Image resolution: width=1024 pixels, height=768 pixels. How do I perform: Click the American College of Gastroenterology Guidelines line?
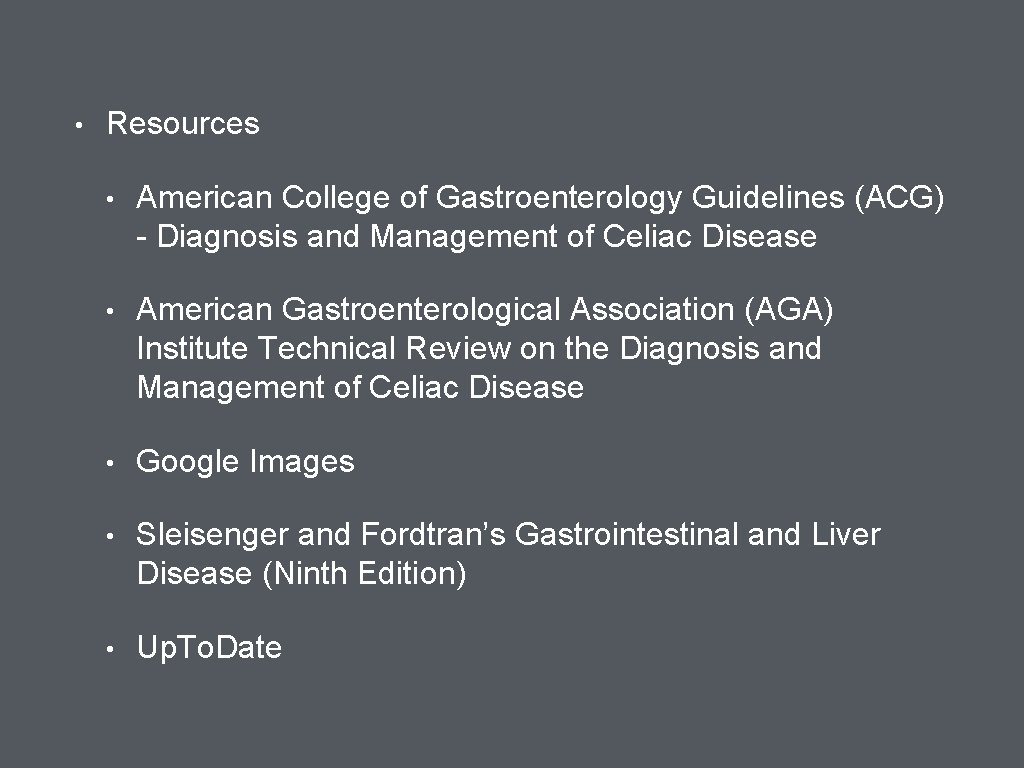pos(540,198)
